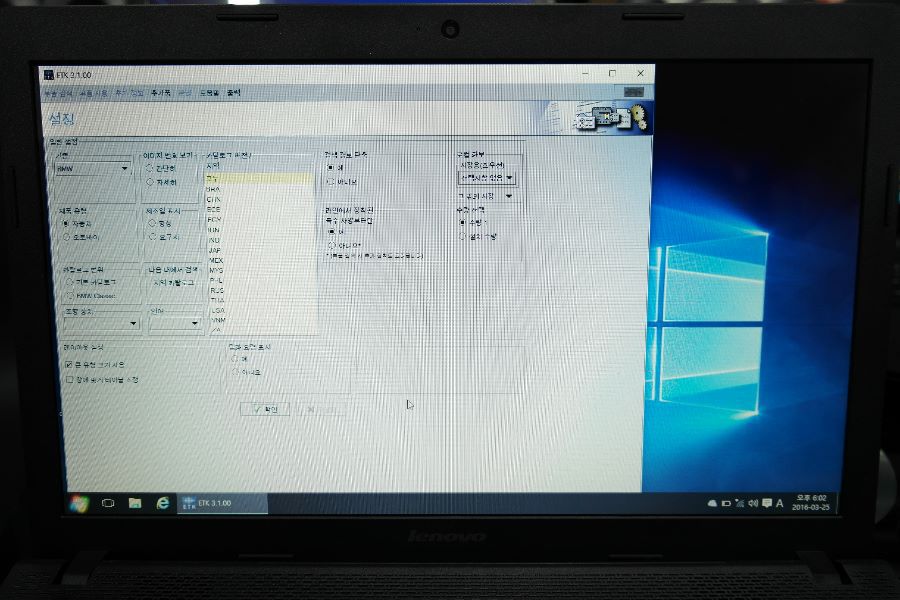Image resolution: width=900 pixels, height=600 pixels.
Task: Select JAP in the catalog region list
Action: pyautogui.click(x=215, y=250)
